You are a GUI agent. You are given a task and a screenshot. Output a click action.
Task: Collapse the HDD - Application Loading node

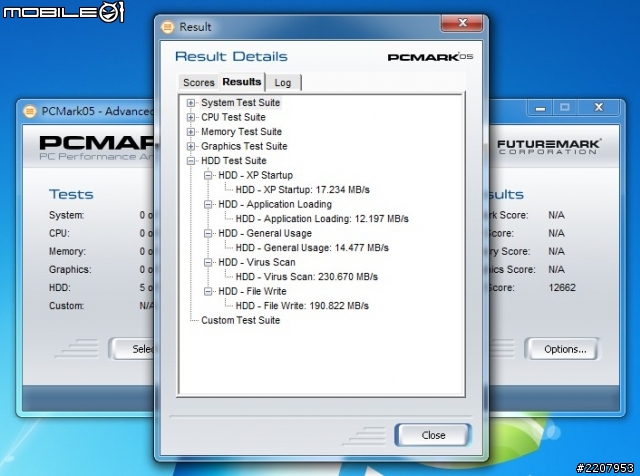[208, 205]
